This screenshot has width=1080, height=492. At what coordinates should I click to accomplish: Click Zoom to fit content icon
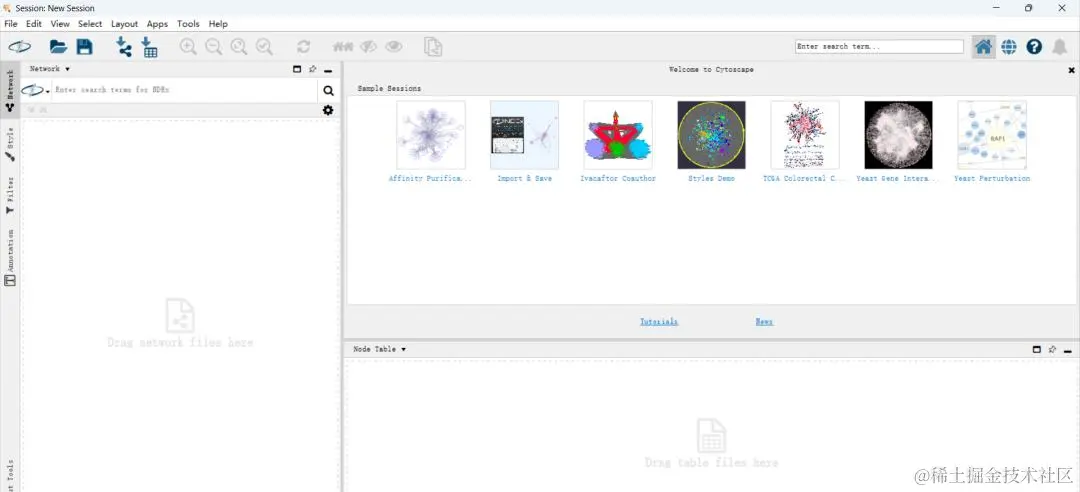[239, 47]
